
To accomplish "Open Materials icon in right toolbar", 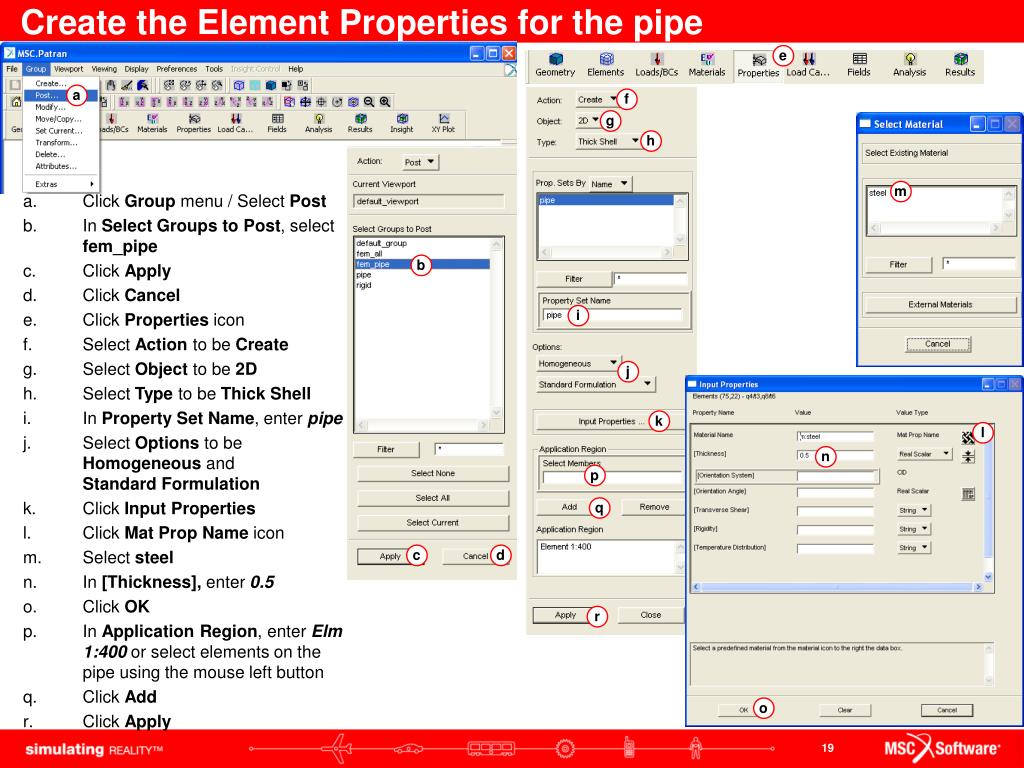I will coord(707,65).
